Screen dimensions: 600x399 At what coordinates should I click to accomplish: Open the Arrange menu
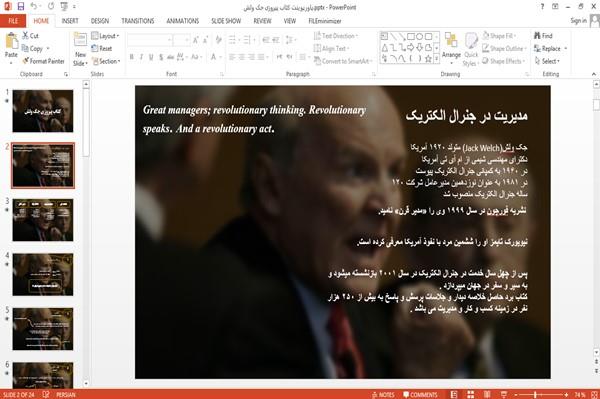451,48
